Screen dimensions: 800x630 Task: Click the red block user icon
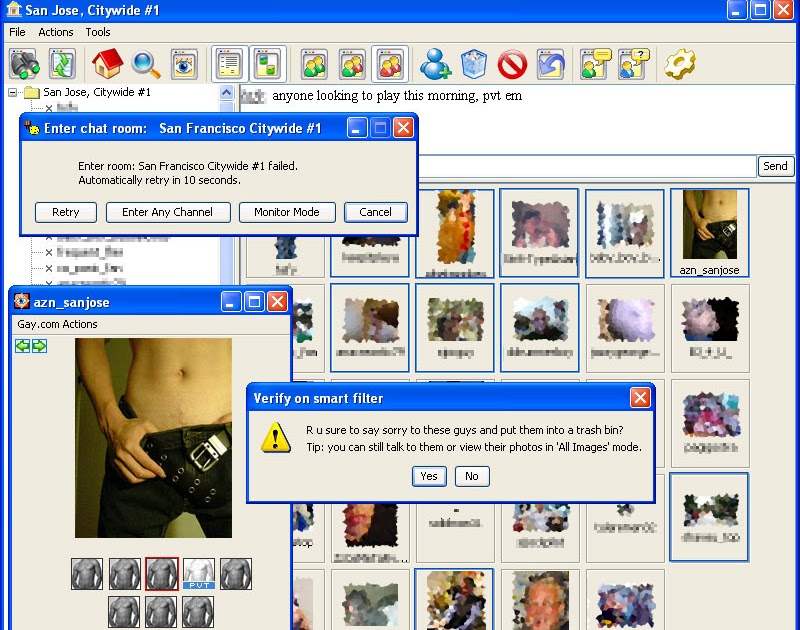click(512, 64)
